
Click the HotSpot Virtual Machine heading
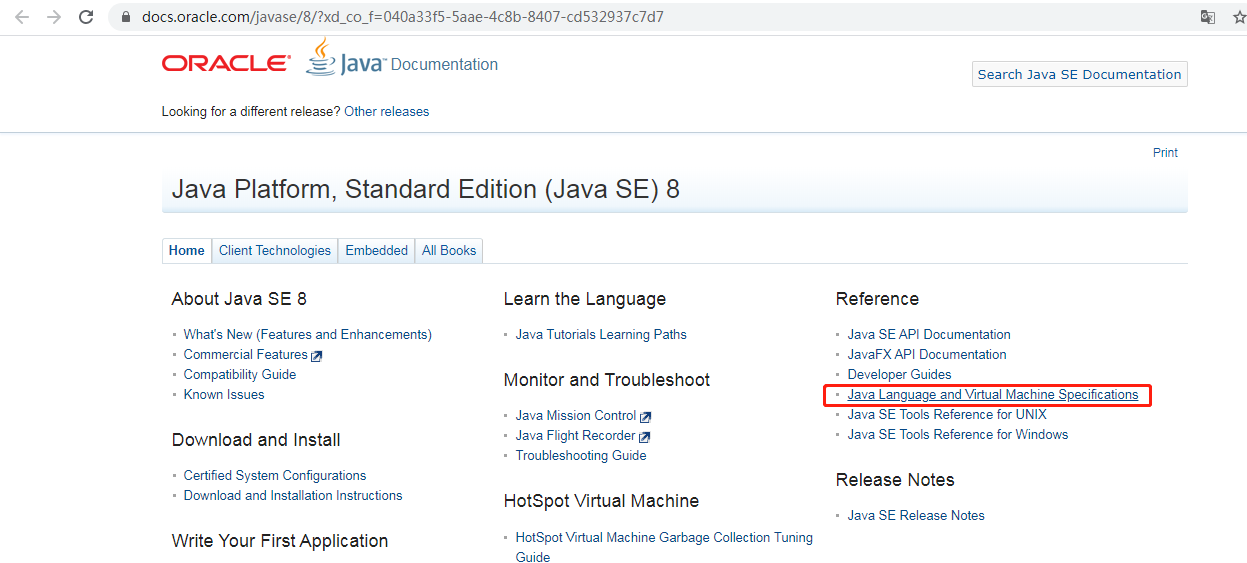coord(602,501)
